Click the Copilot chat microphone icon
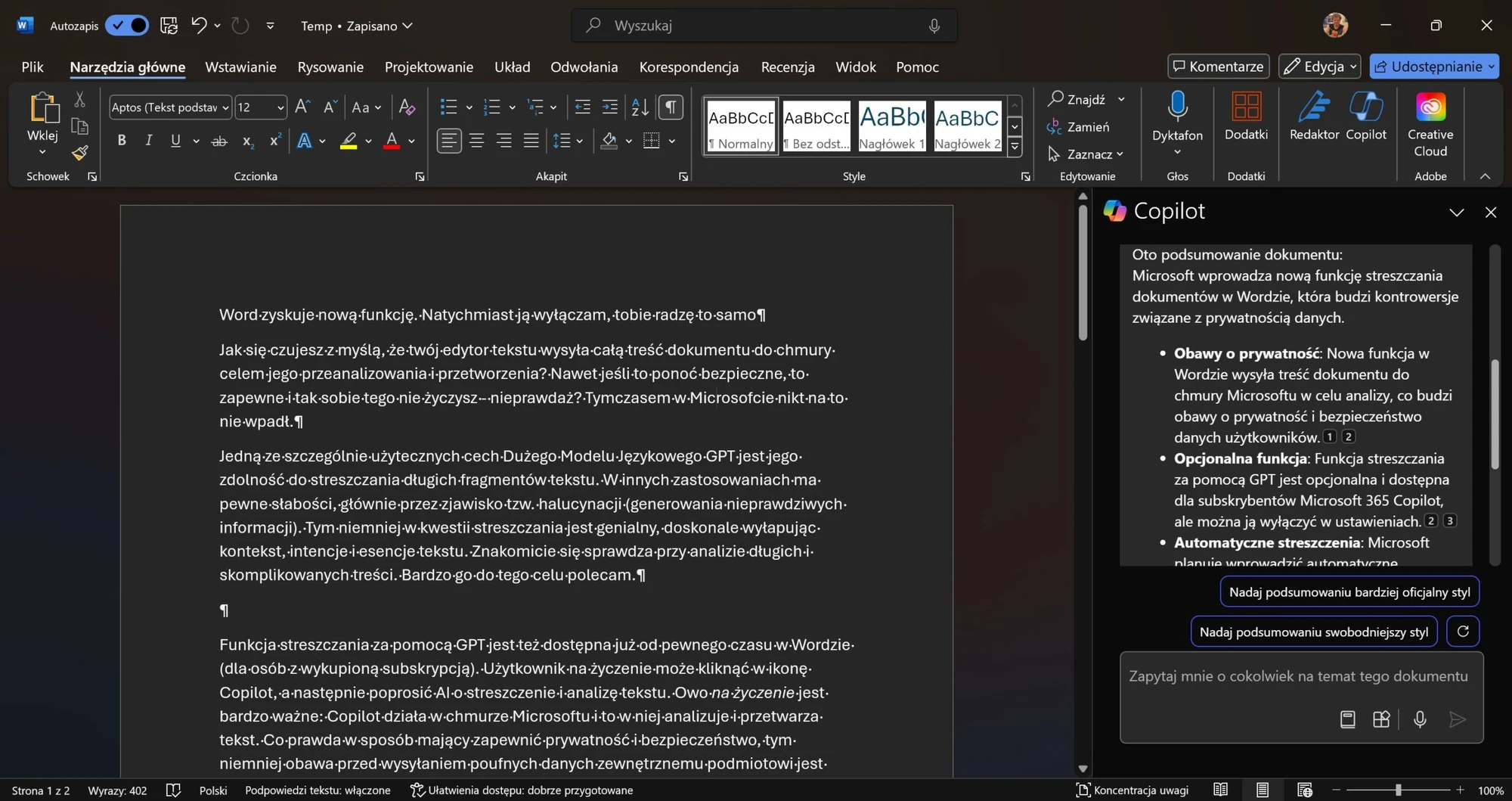 tap(1420, 719)
